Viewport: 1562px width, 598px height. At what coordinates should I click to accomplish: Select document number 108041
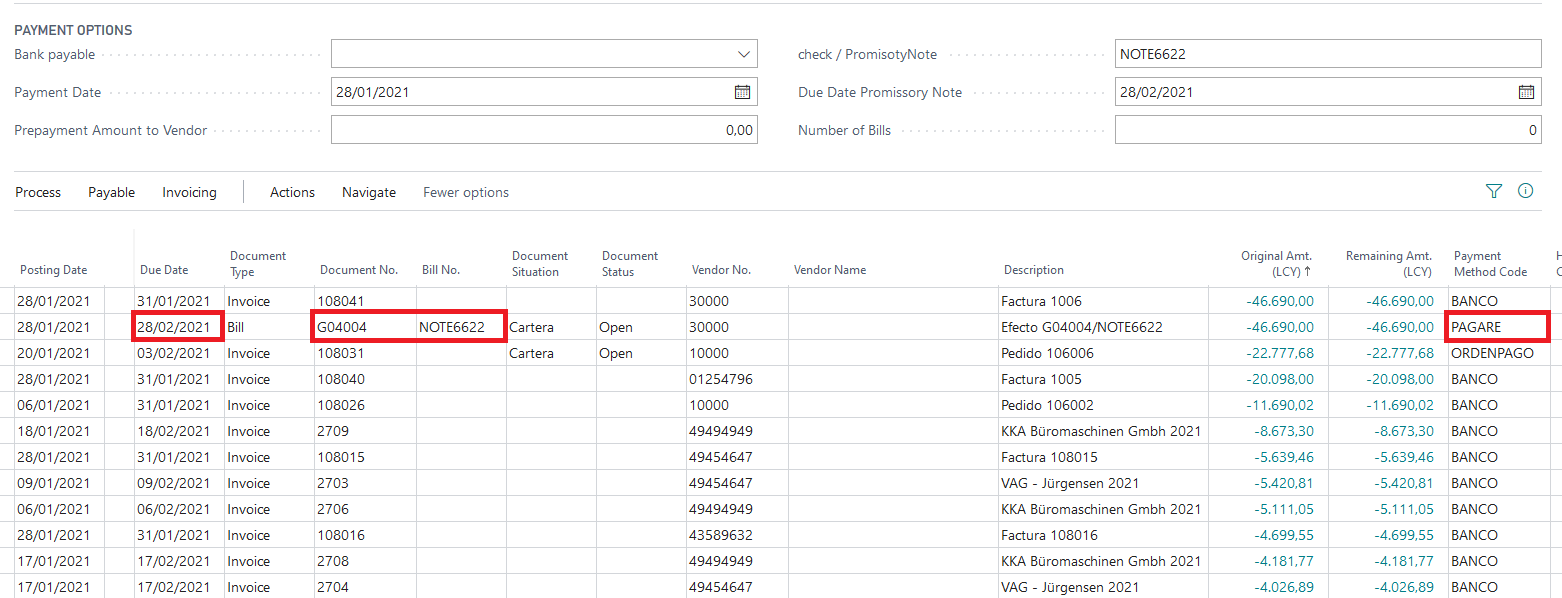(x=341, y=301)
